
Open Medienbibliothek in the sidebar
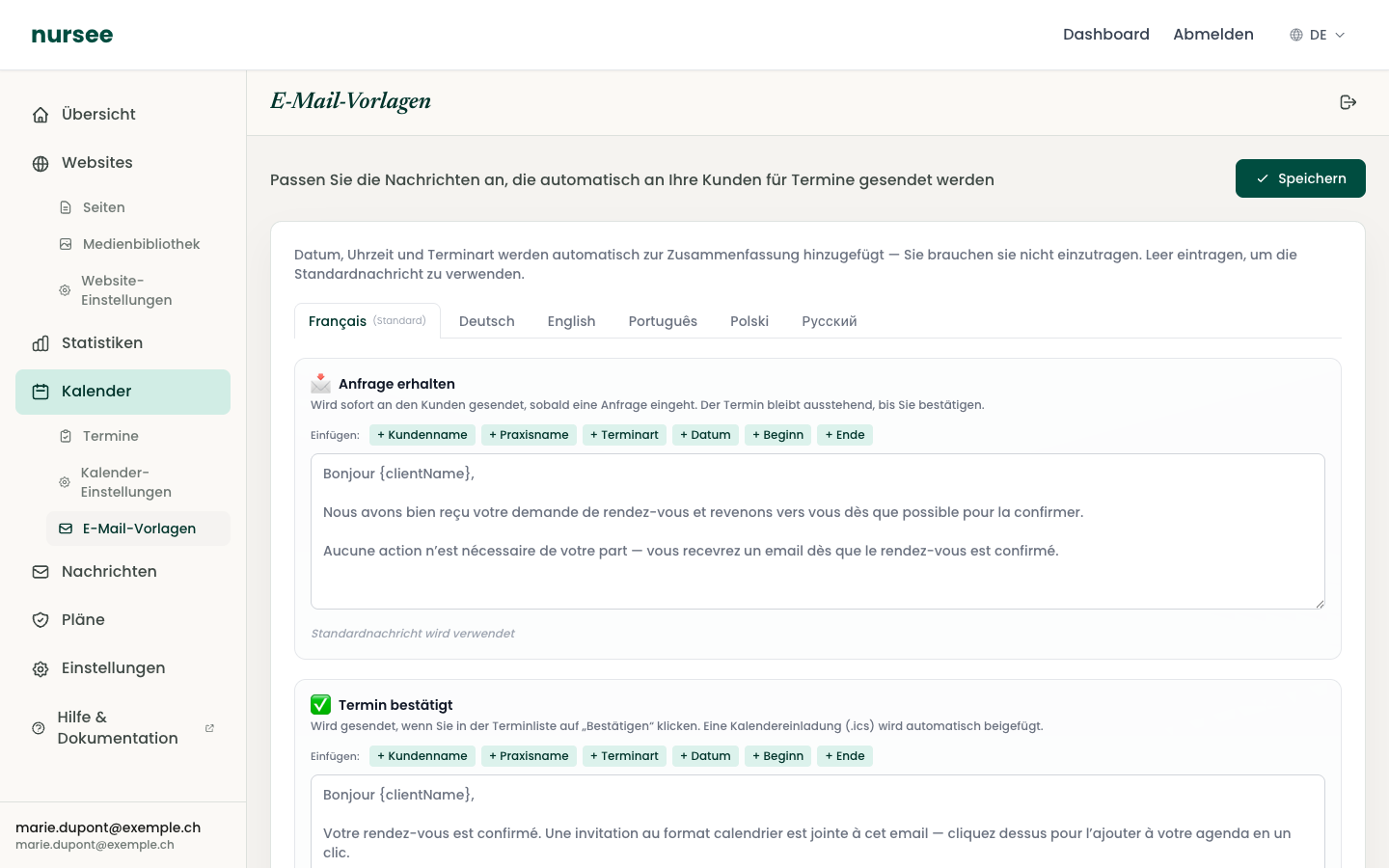[x=138, y=244]
